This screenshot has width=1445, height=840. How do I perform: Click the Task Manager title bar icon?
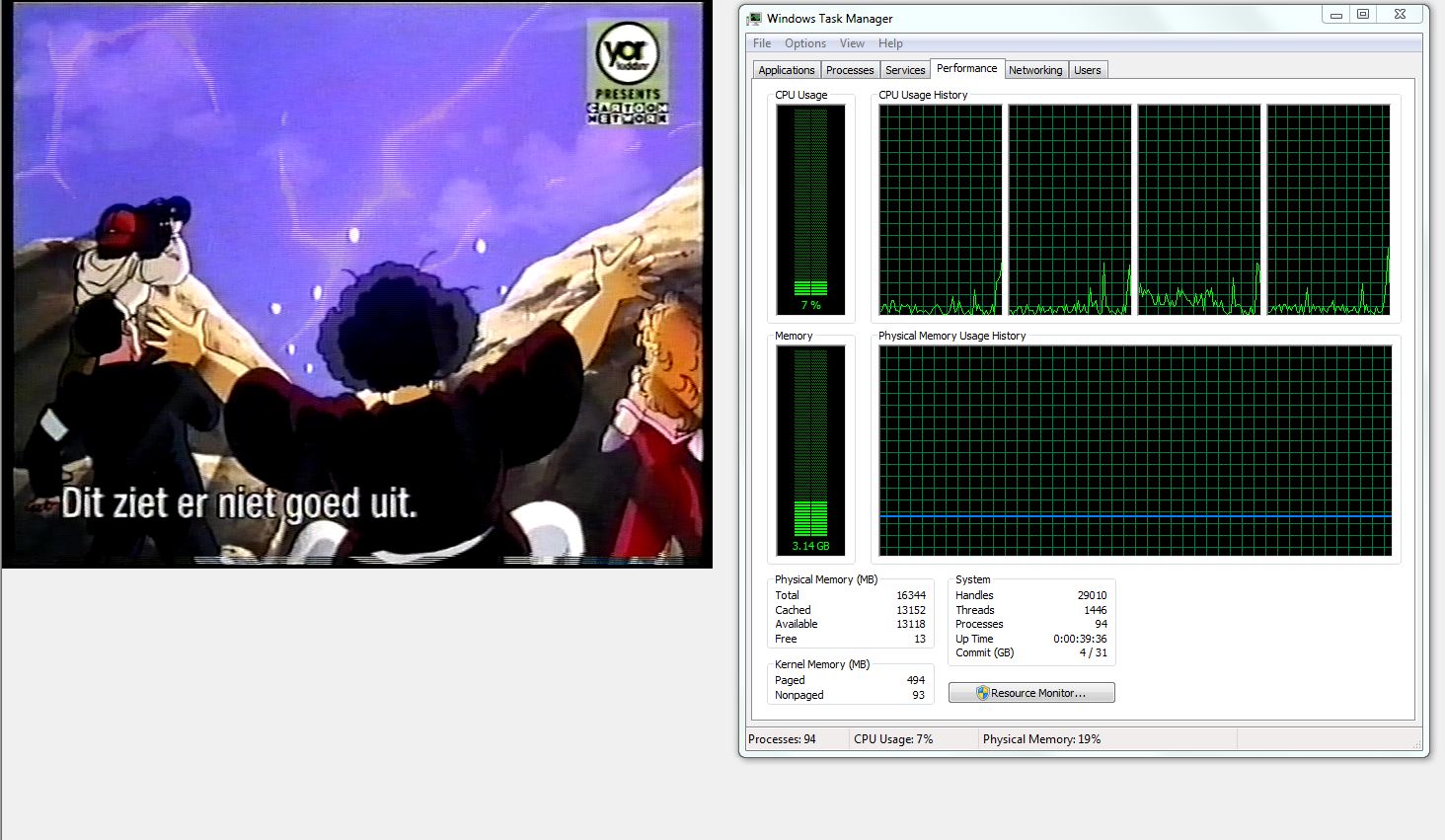(755, 18)
